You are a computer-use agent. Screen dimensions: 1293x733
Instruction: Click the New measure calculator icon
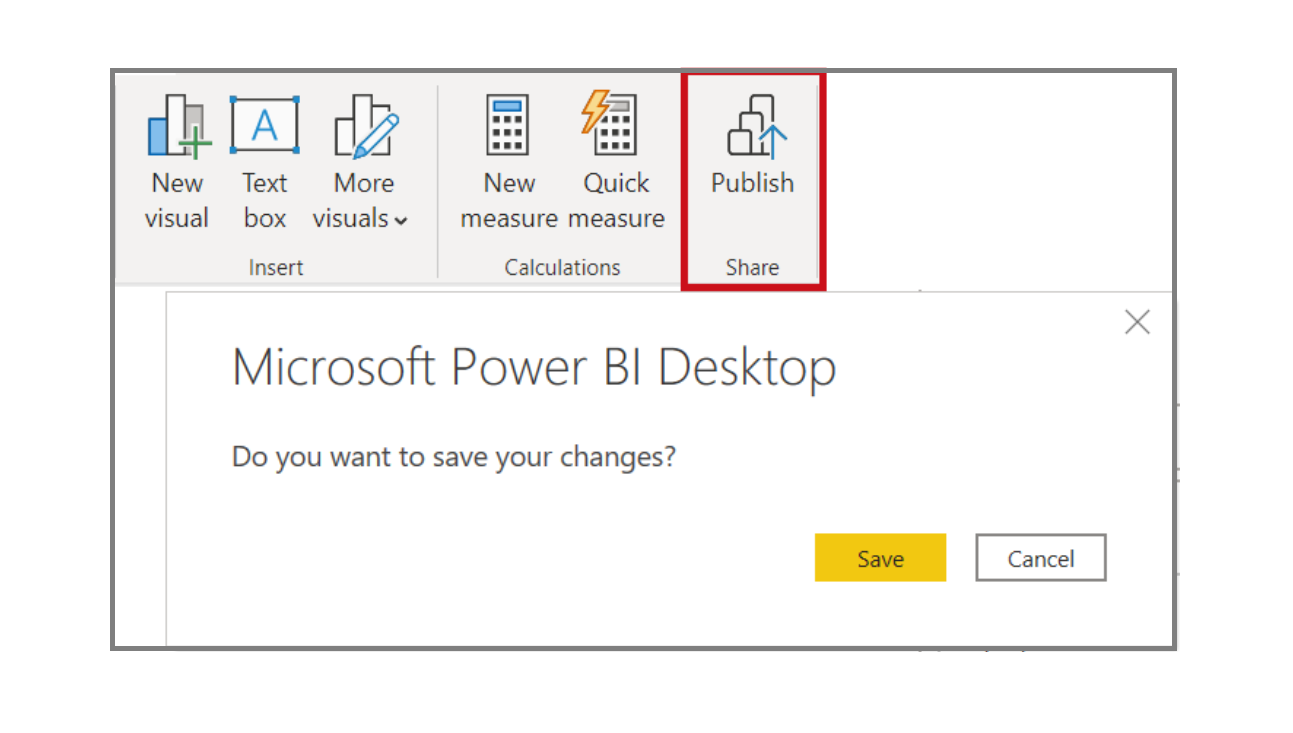[x=508, y=125]
